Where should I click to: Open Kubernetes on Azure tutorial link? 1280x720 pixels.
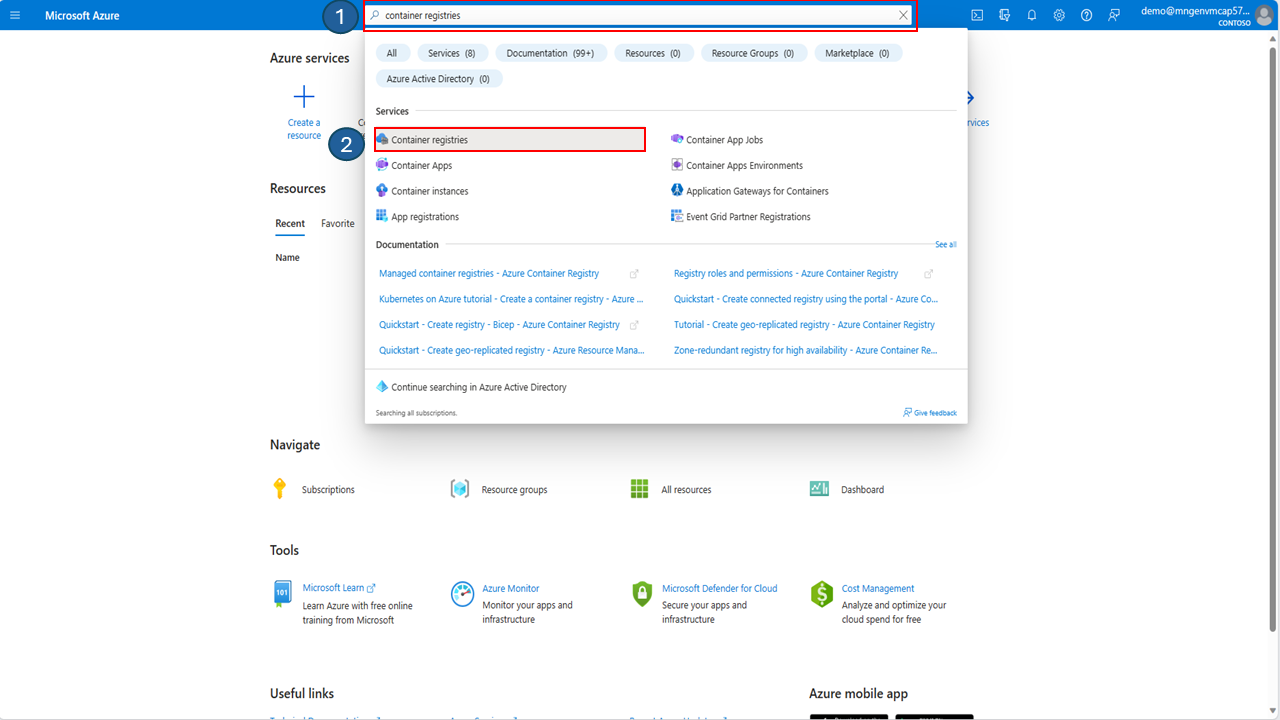click(x=511, y=299)
